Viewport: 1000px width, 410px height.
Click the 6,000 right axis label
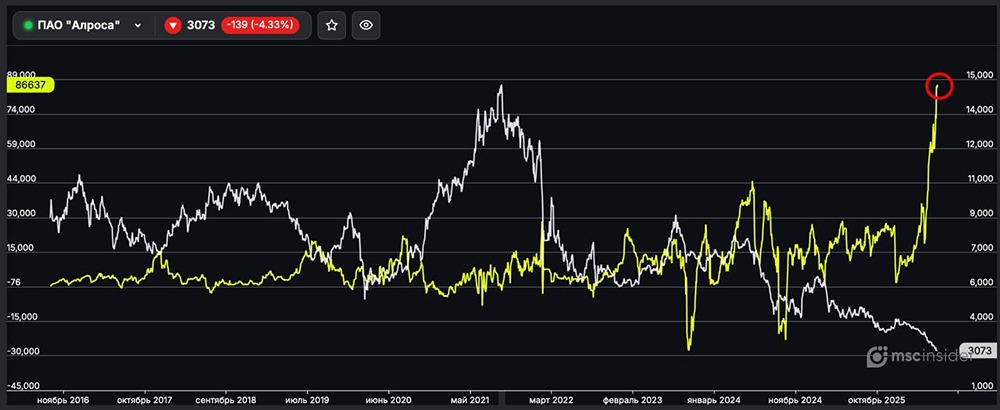(x=980, y=283)
